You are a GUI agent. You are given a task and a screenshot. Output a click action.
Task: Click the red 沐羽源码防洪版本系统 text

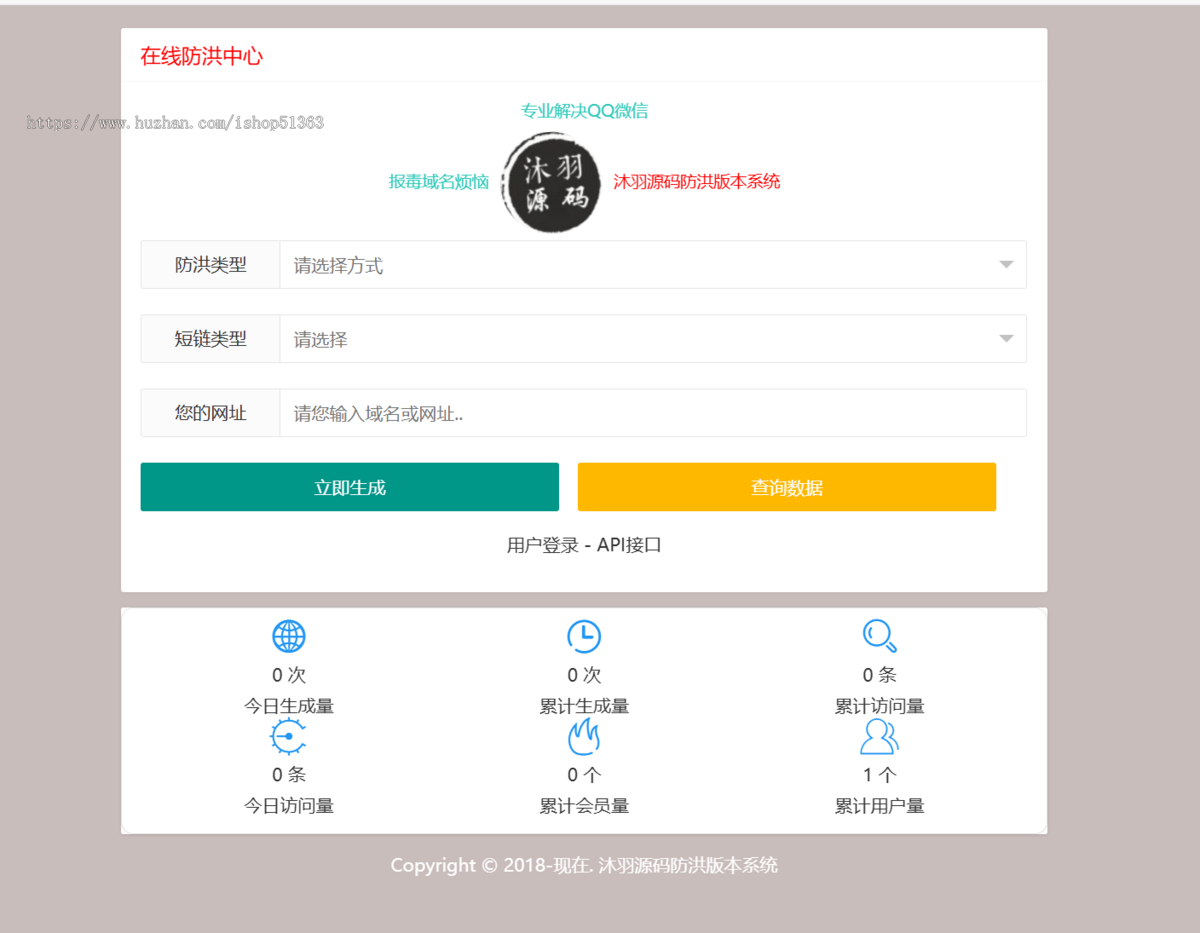click(x=697, y=181)
